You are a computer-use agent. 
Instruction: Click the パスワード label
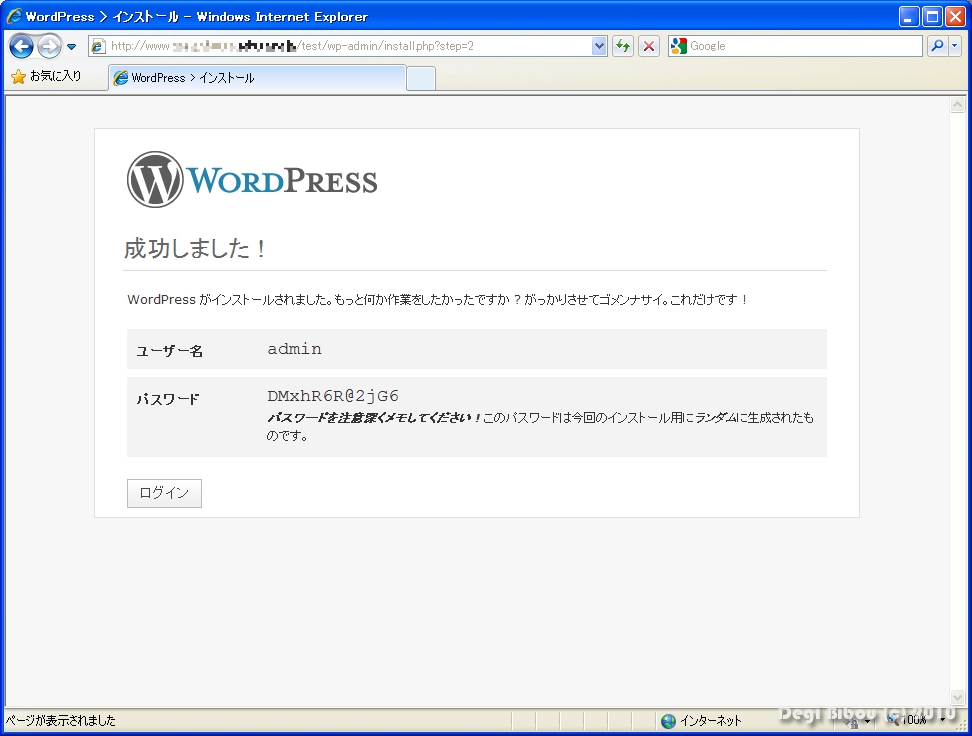[168, 399]
